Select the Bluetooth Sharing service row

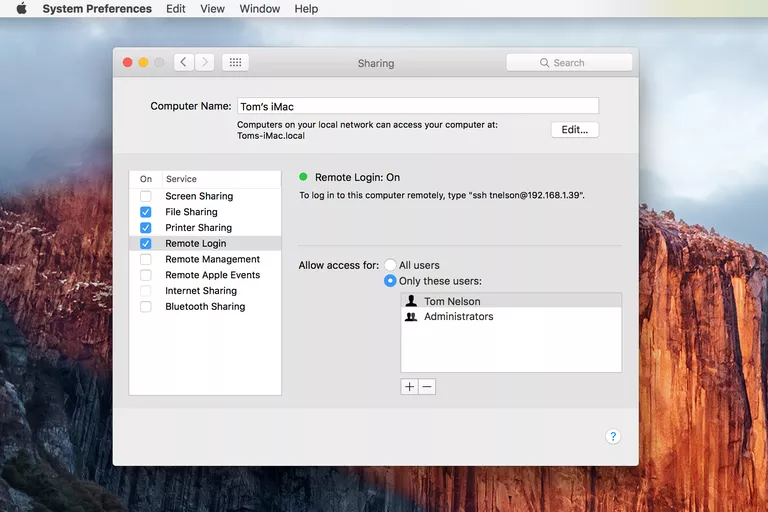click(205, 306)
